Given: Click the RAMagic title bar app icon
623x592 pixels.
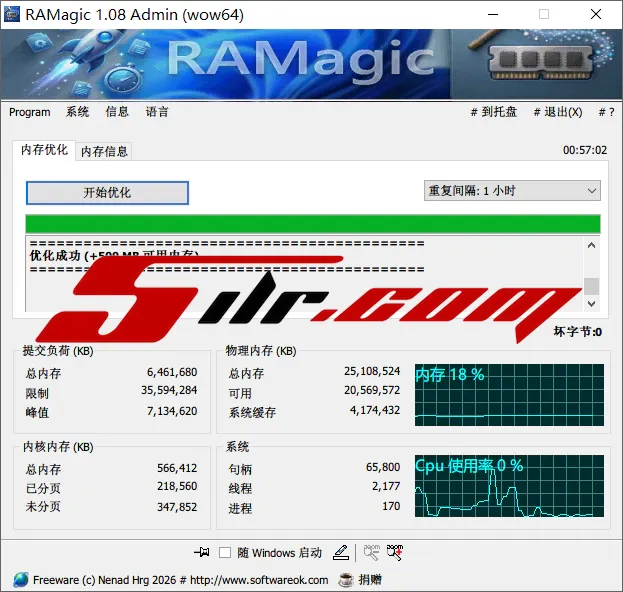Looking at the screenshot, I should [x=12, y=14].
